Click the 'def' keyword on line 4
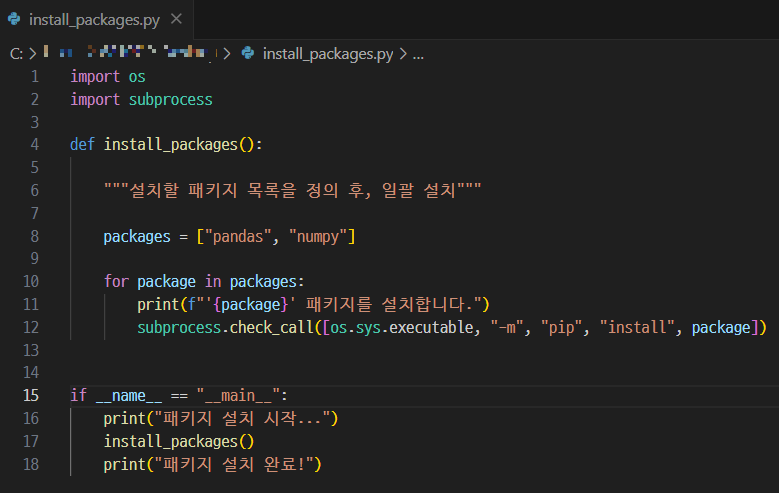Screen dimensions: 779x493 coord(82,145)
